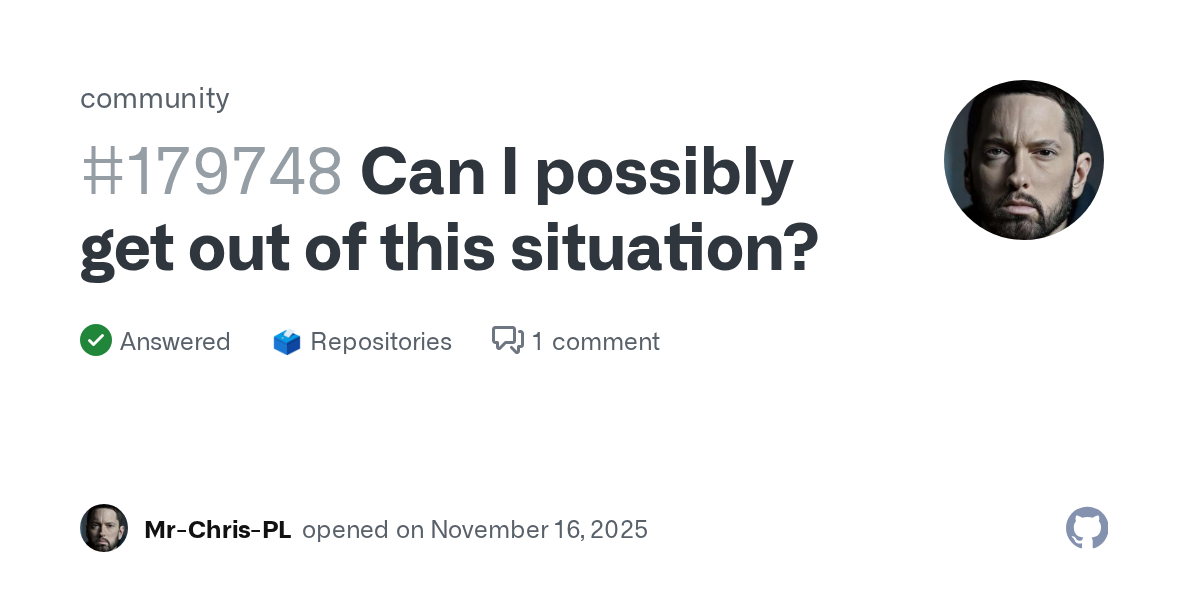This screenshot has width=1200, height=600.
Task: Click the Repositories ballot box icon
Action: (x=287, y=342)
